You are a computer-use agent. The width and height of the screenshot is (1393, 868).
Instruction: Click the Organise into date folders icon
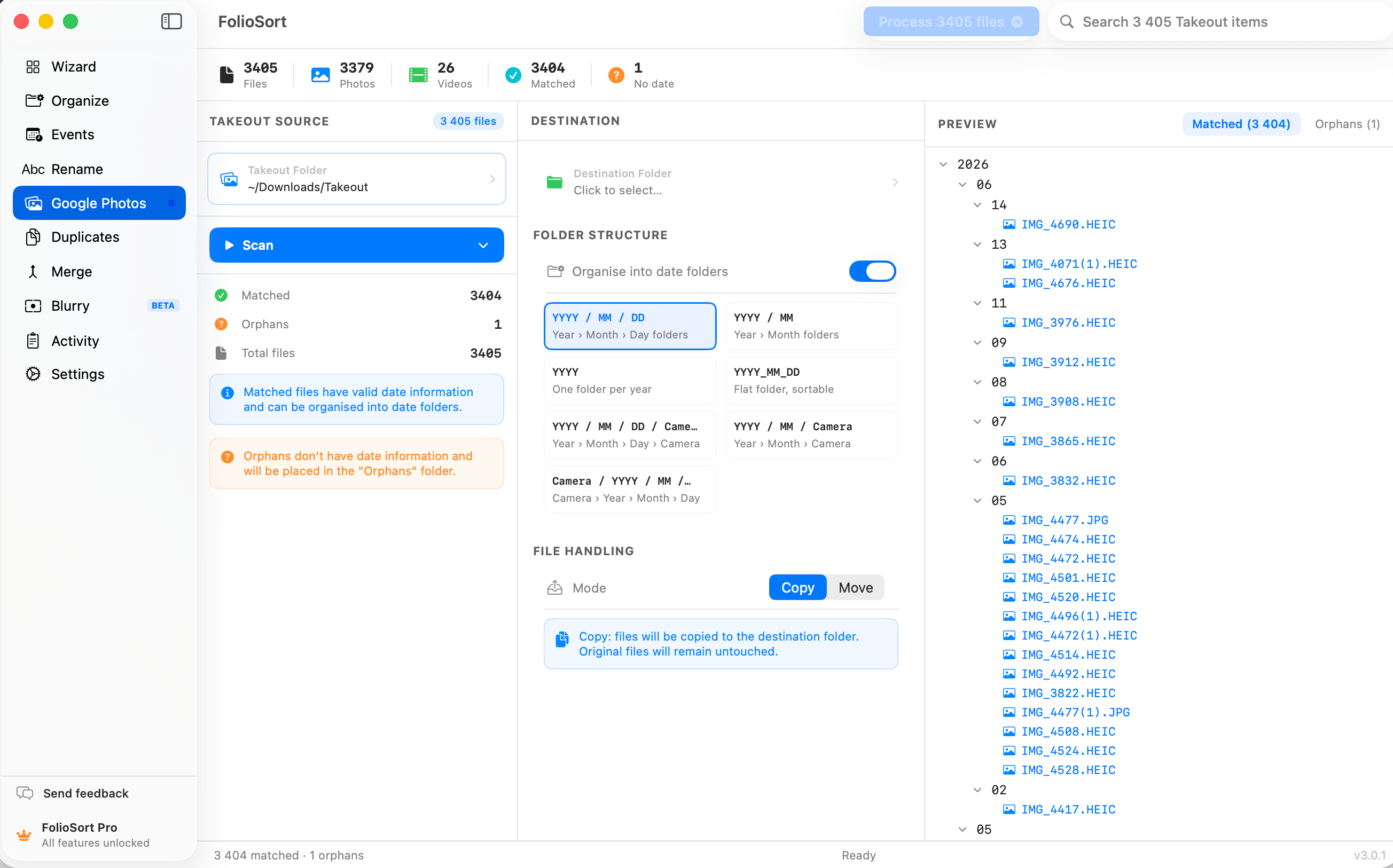pyautogui.click(x=555, y=271)
